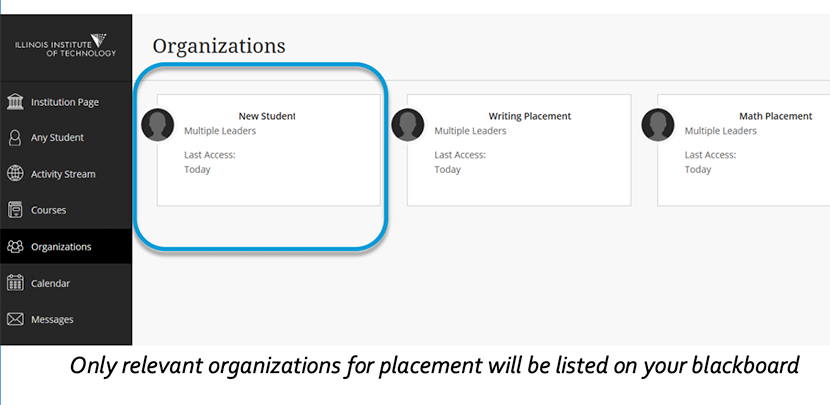Click the Institution Page building icon
The image size is (830, 405).
tap(15, 102)
